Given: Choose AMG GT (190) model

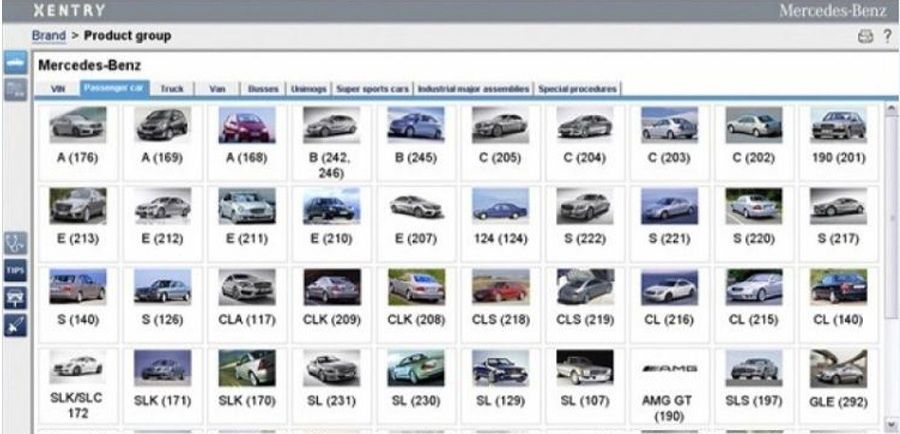Looking at the screenshot, I should point(669,386).
